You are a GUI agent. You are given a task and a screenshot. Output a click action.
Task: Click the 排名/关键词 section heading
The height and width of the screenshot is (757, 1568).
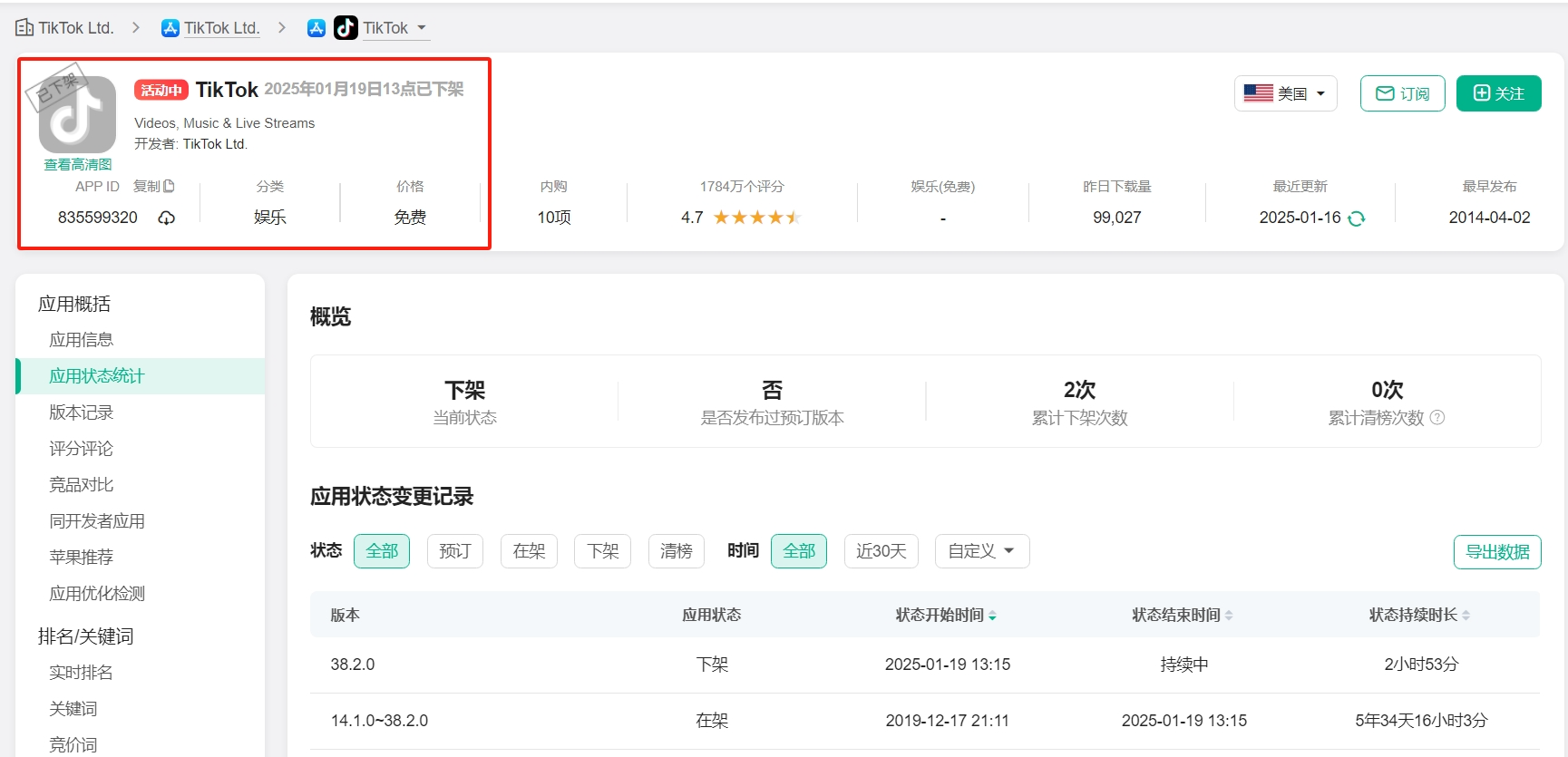85,636
